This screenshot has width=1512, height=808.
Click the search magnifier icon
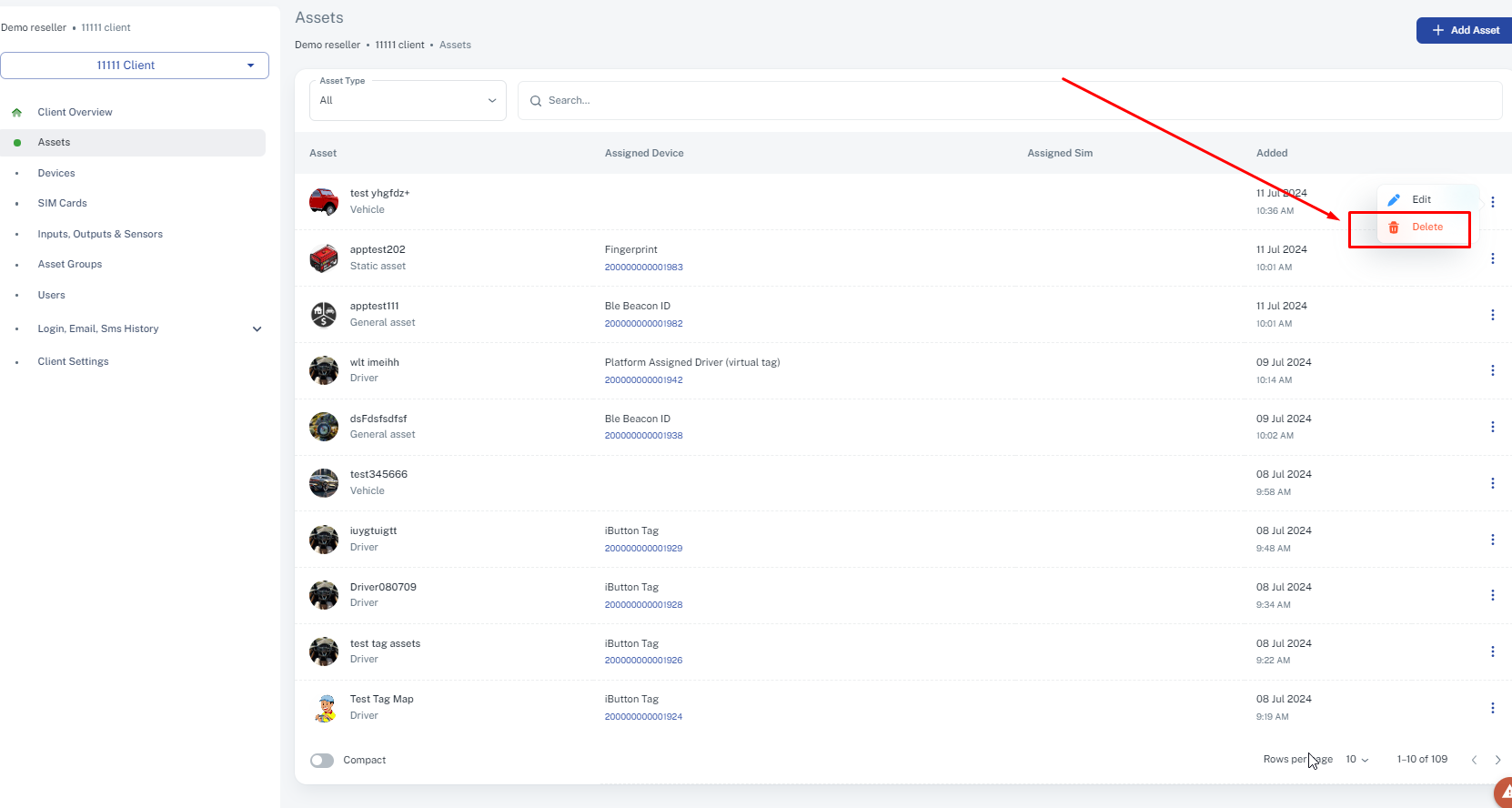(536, 101)
